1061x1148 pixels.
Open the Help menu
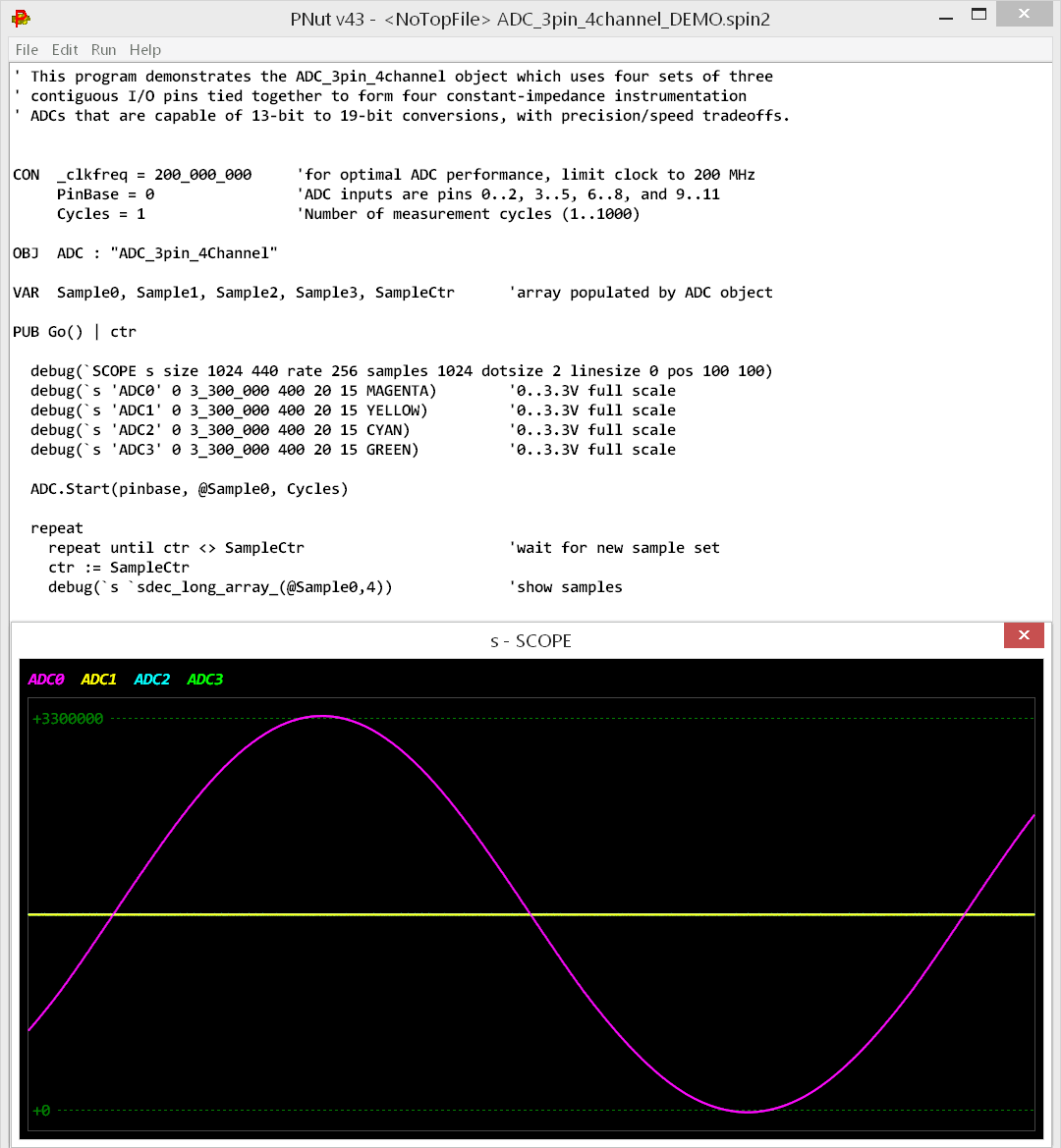pyautogui.click(x=143, y=49)
